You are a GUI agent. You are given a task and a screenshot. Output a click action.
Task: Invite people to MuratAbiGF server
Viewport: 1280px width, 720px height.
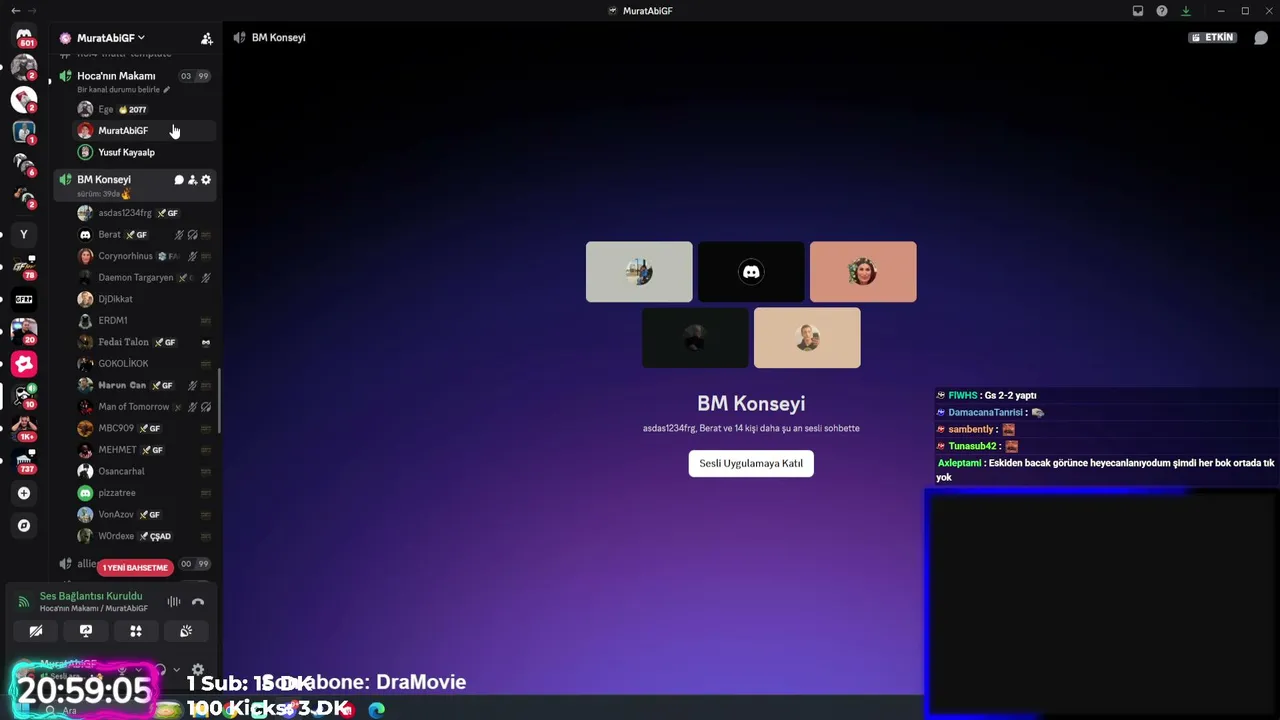[x=207, y=38]
